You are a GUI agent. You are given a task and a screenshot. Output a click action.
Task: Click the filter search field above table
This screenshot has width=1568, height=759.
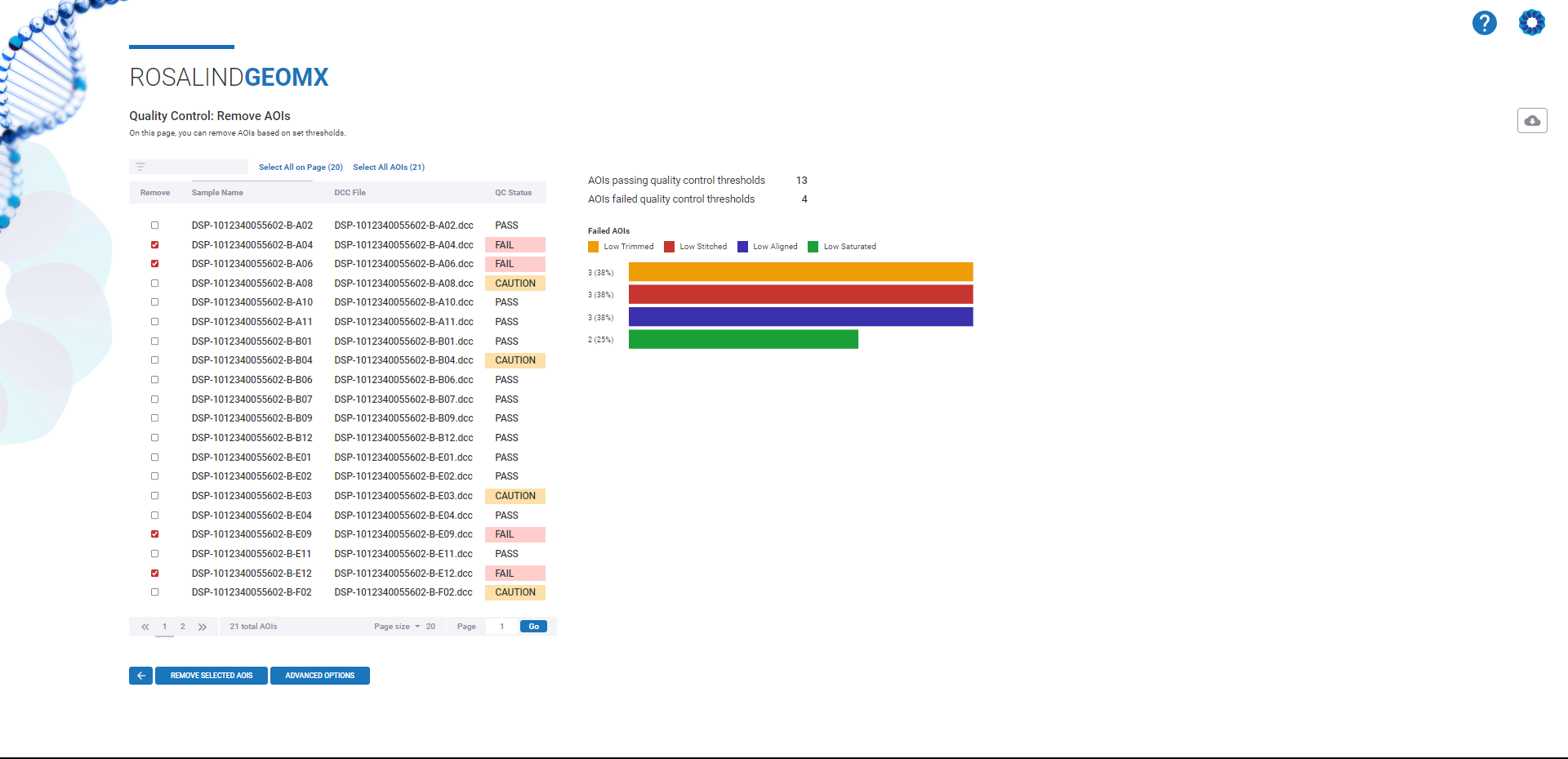189,167
